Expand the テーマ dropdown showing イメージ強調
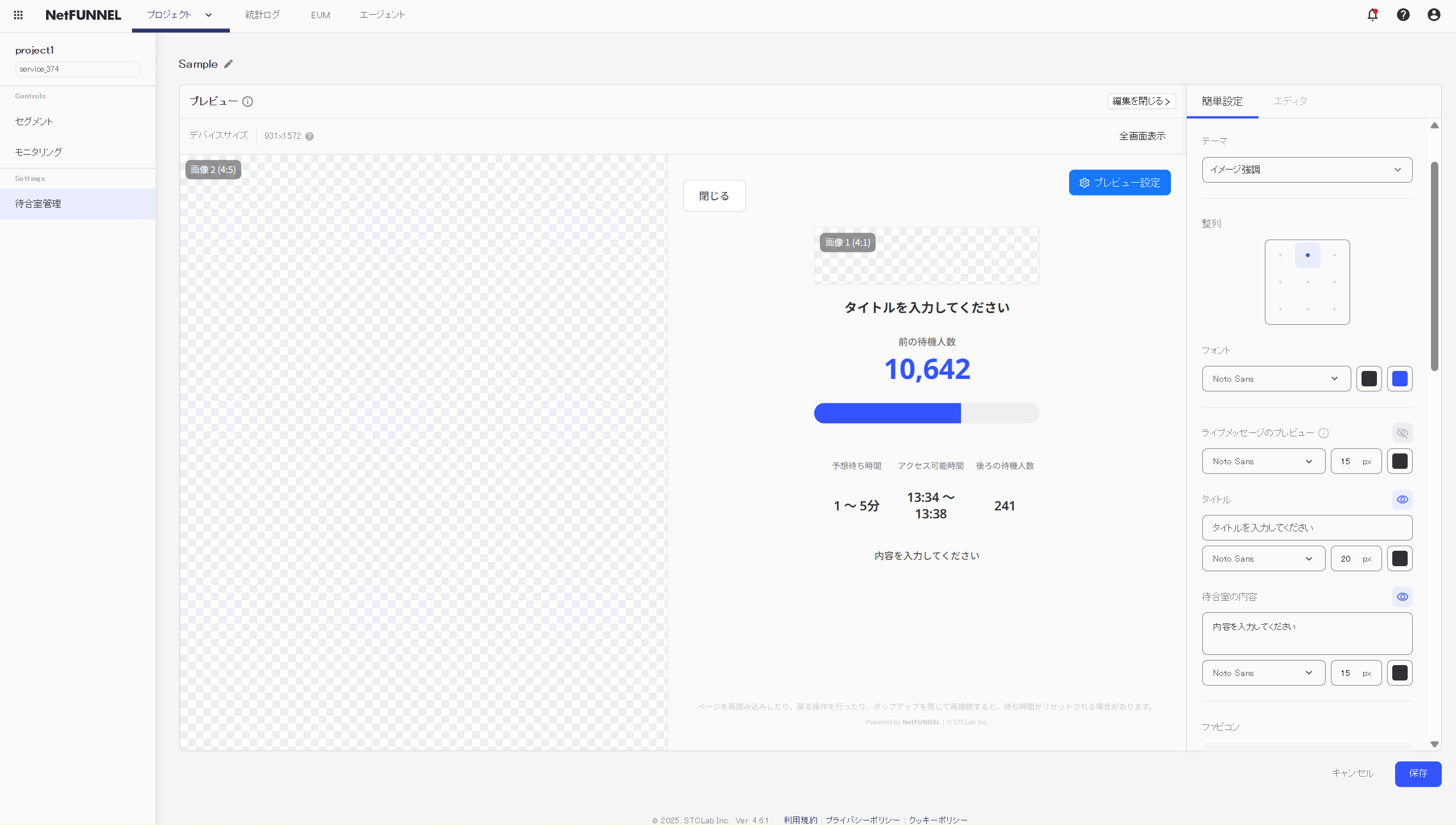This screenshot has width=1456, height=825. pos(1306,170)
